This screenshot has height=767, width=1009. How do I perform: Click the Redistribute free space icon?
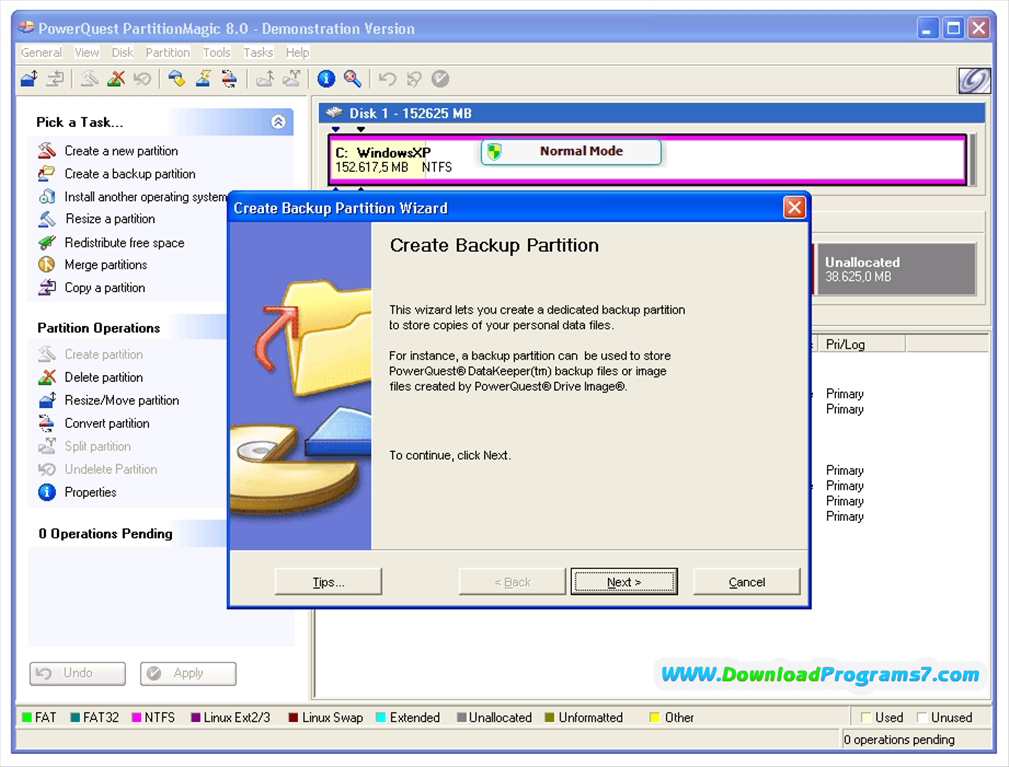46,243
